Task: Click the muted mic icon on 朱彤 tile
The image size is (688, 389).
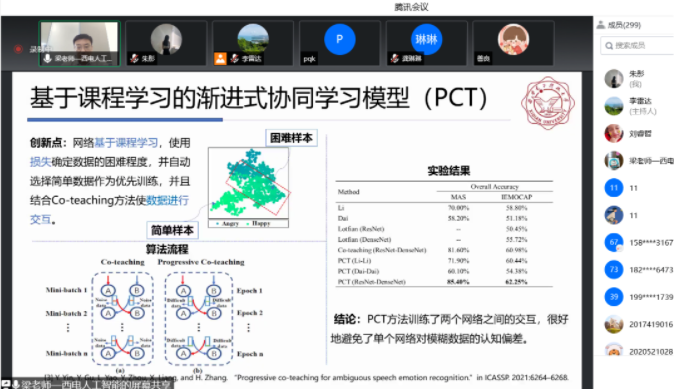Action: [134, 58]
